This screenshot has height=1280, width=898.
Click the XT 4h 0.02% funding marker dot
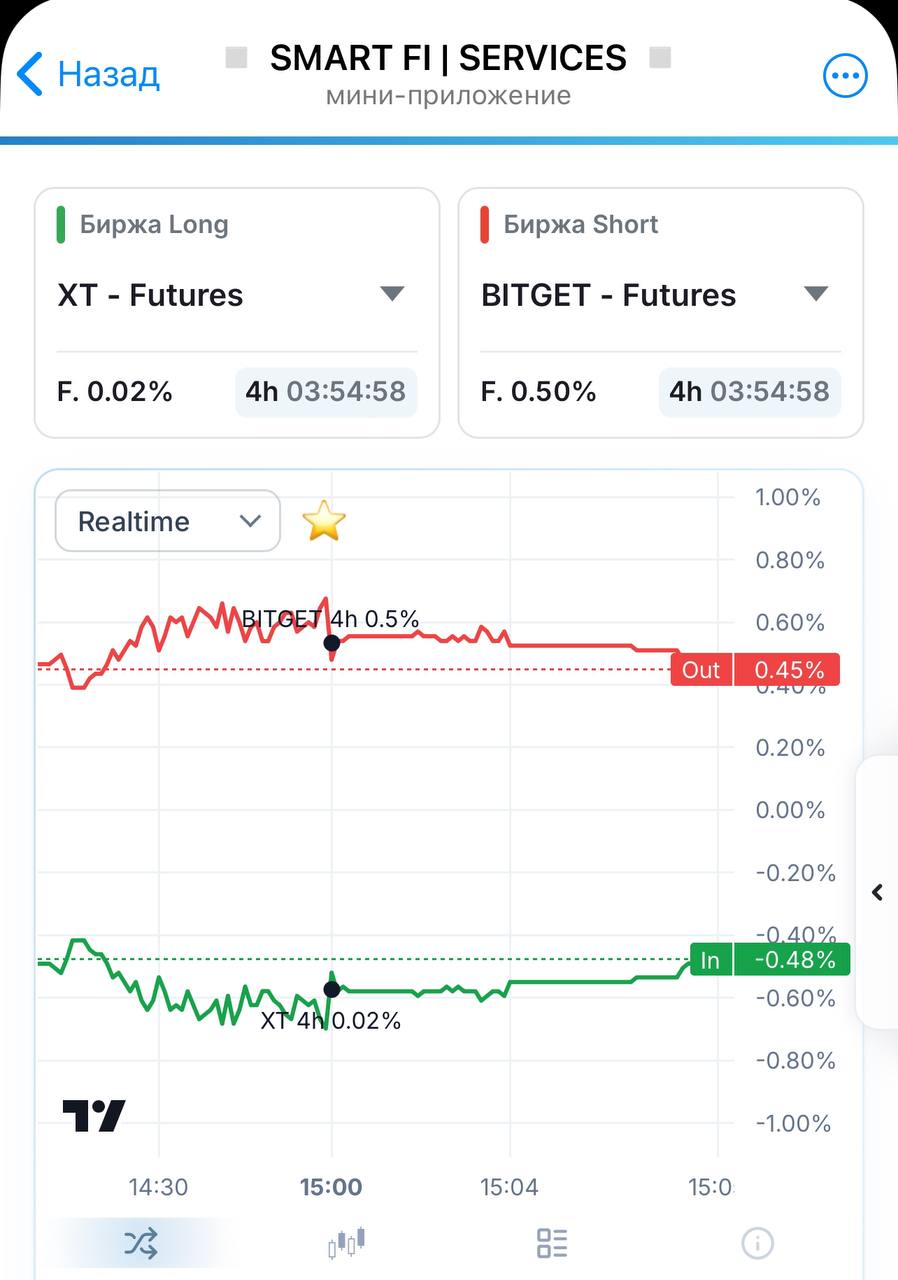(331, 989)
